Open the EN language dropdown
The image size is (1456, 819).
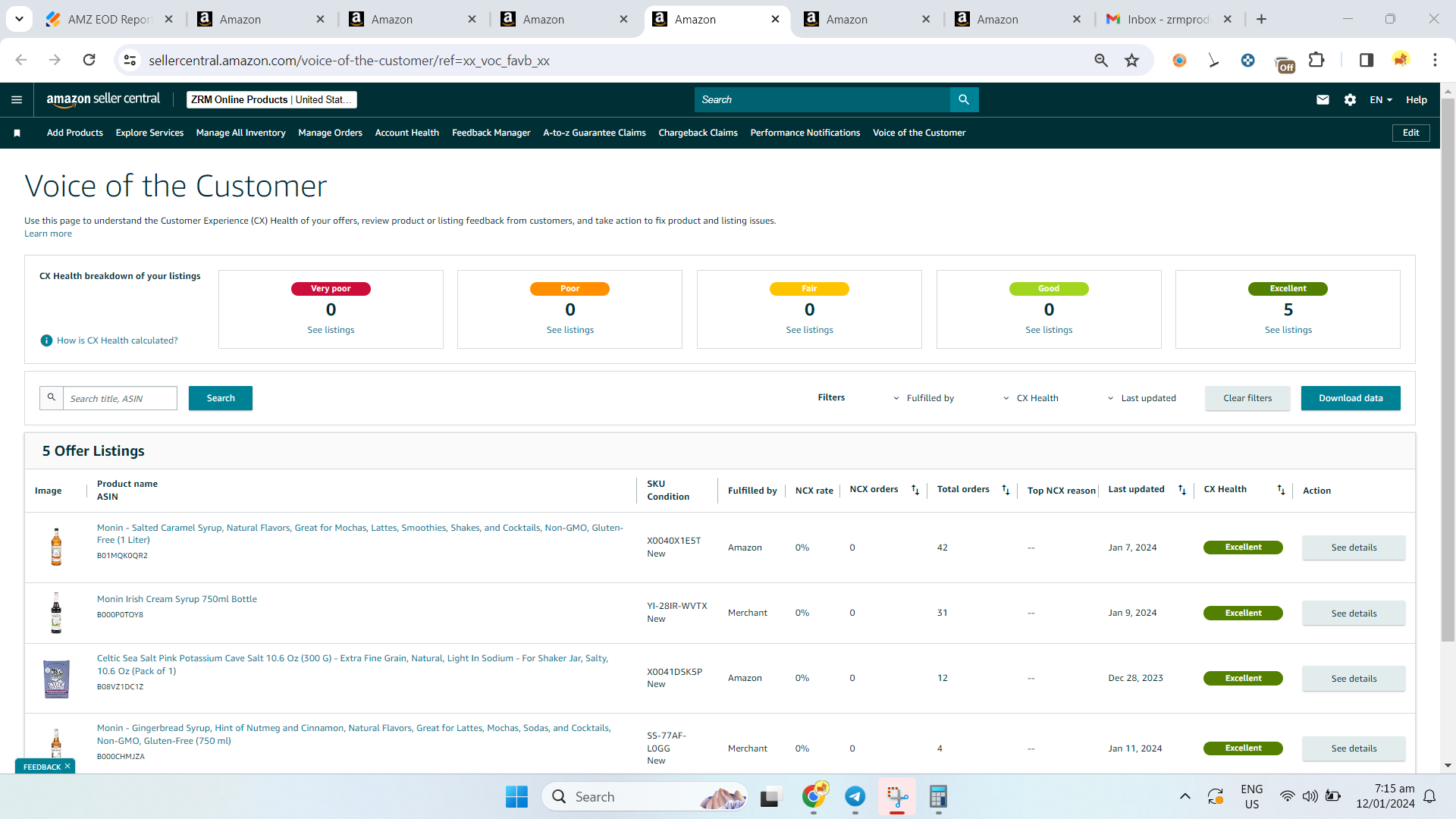tap(1381, 99)
